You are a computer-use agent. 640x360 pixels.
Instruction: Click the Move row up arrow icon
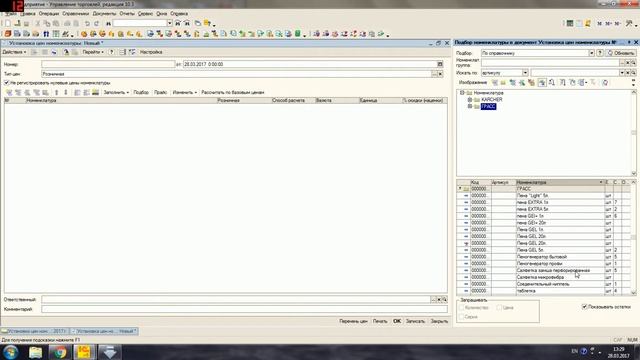tap(56, 93)
